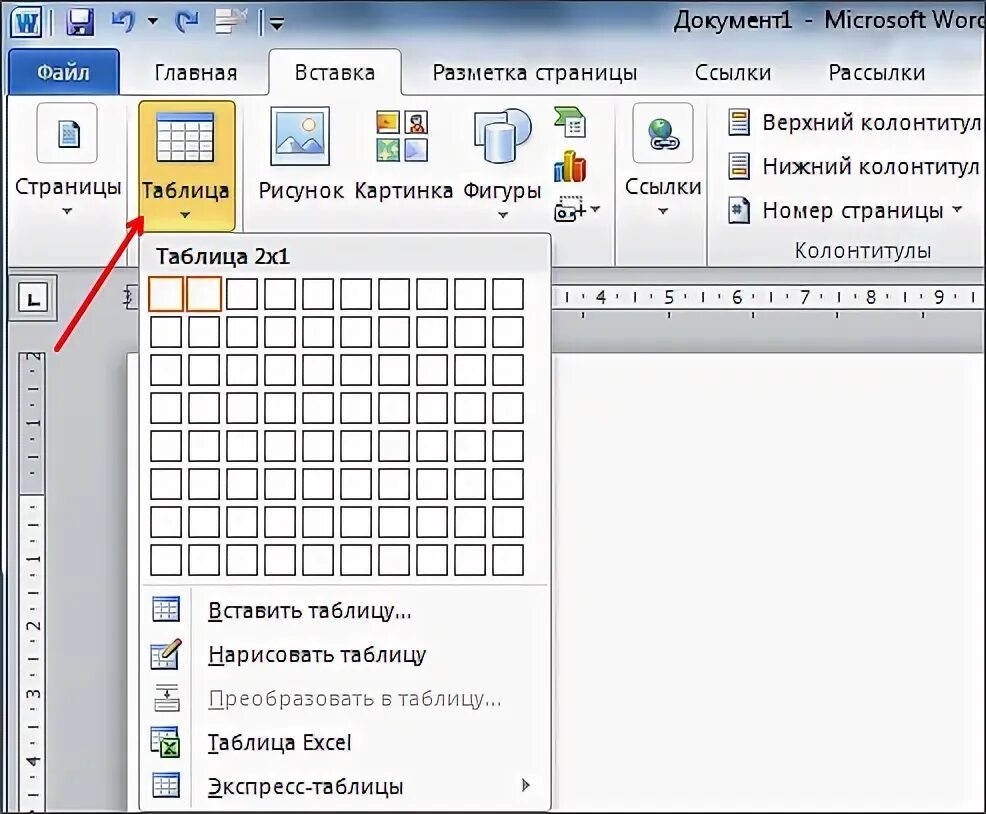Click the Экспресс-таблицы table icon
Image resolution: width=986 pixels, height=814 pixels.
166,785
